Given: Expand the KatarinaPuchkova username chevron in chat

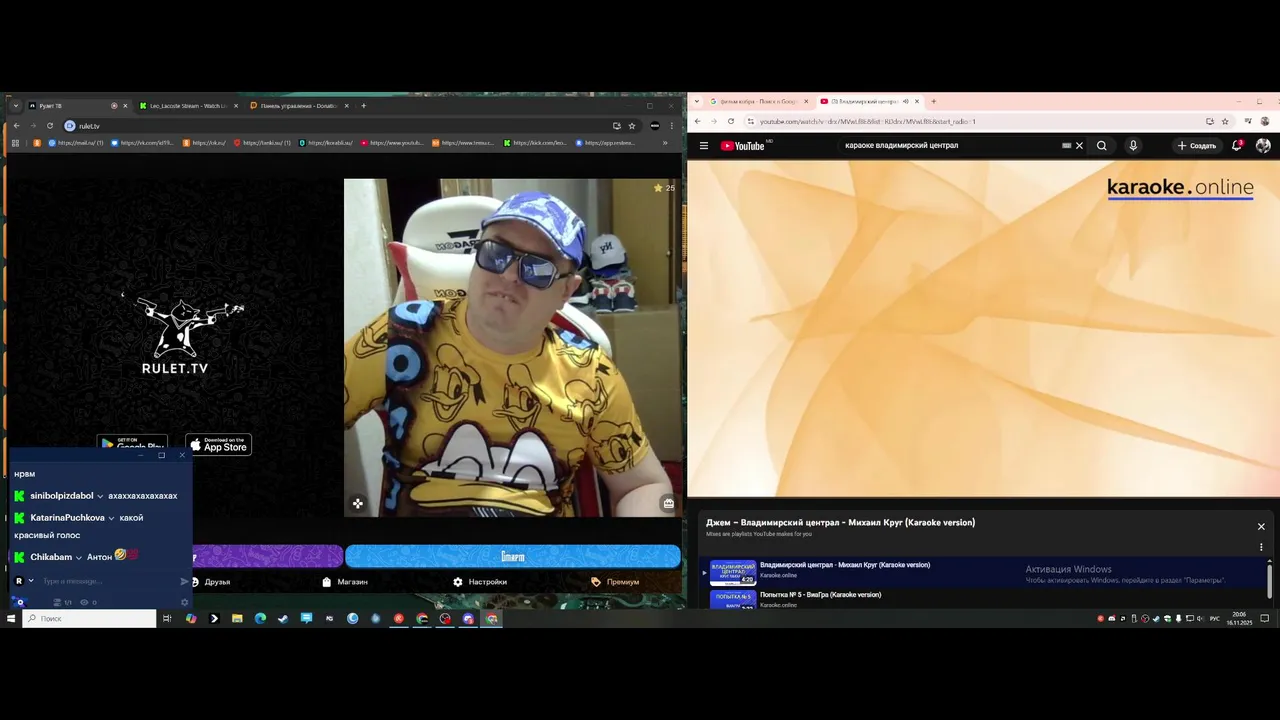Looking at the screenshot, I should 111,519.
